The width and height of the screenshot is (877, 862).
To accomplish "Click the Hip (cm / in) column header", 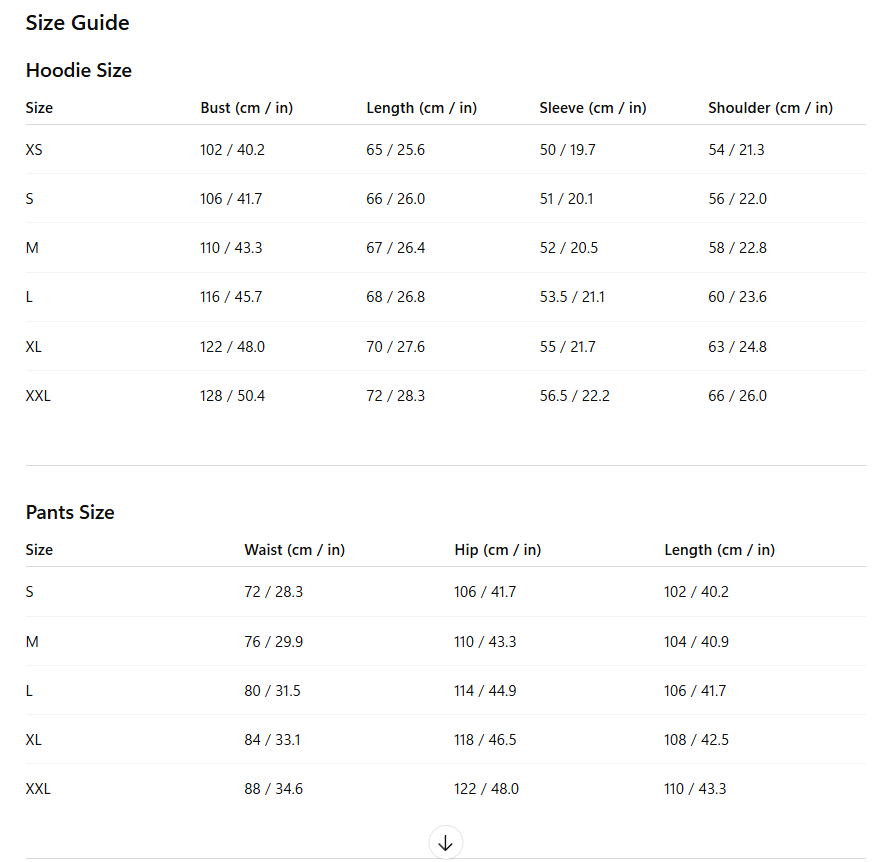I will 497,550.
